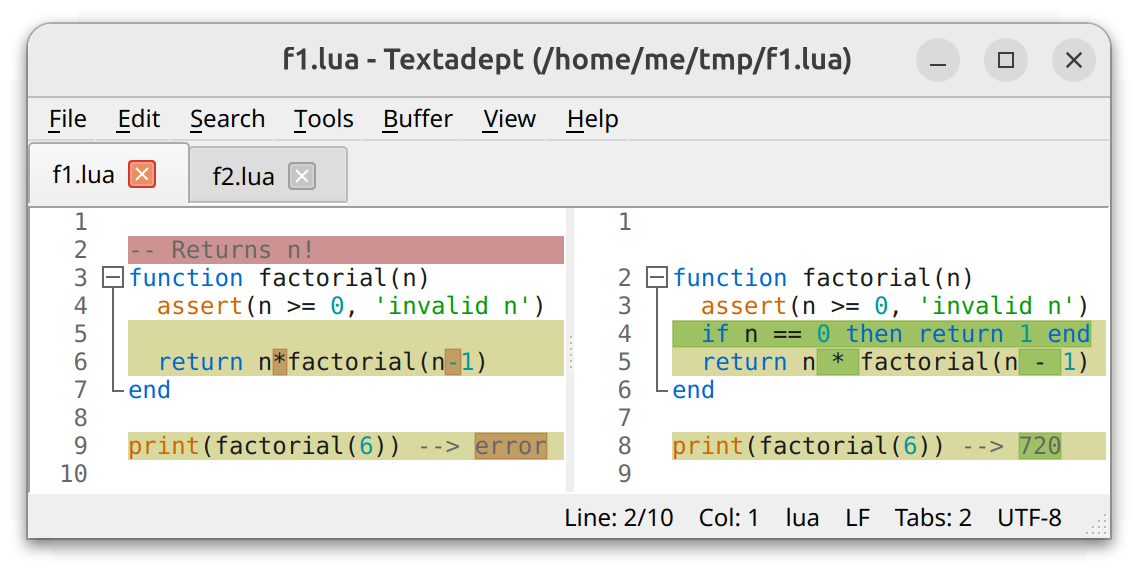Image resolution: width=1138 pixels, height=572 pixels.
Task: Click 'print(factorial(6))' in left pane
Action: [x=264, y=446]
